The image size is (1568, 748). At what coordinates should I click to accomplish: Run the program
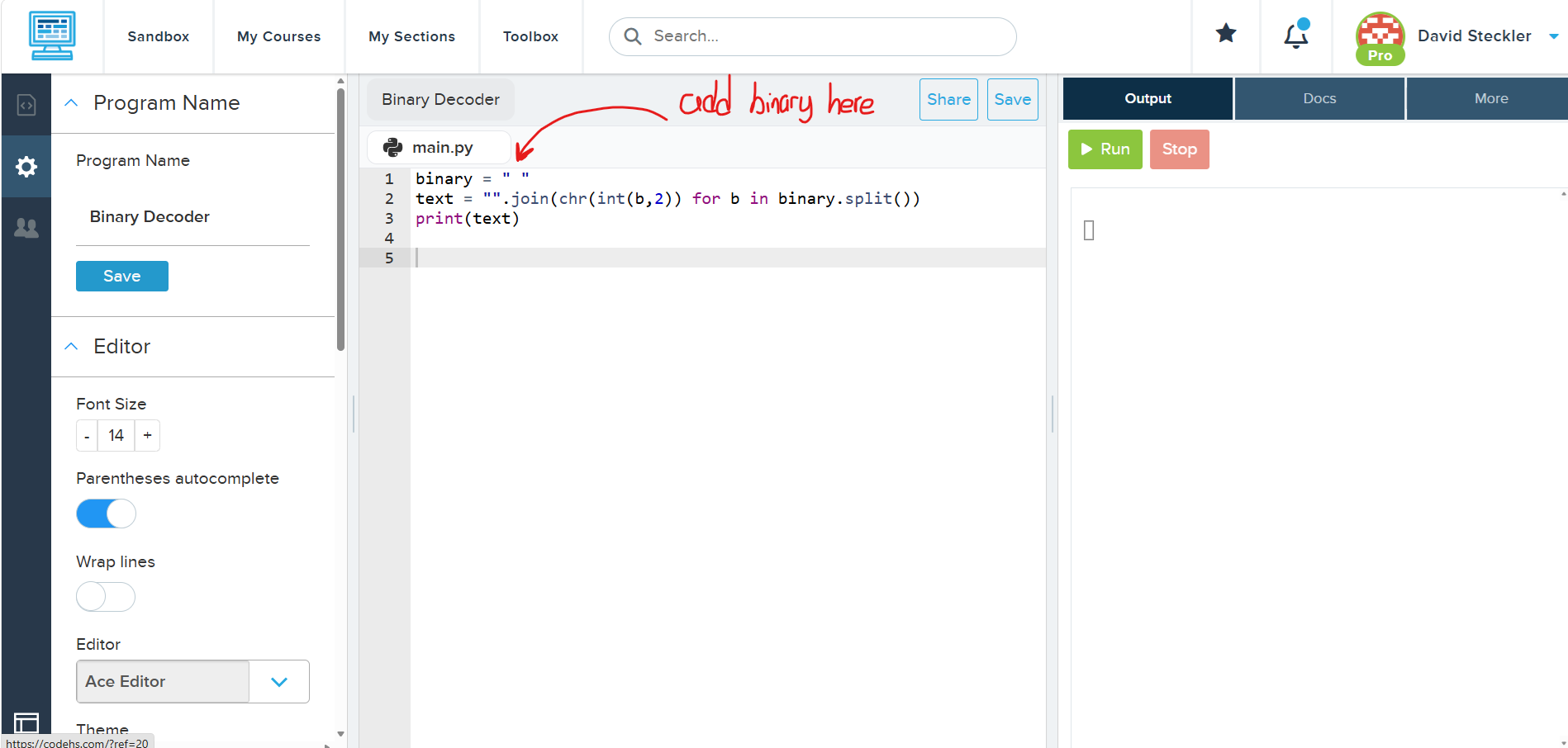tap(1105, 149)
